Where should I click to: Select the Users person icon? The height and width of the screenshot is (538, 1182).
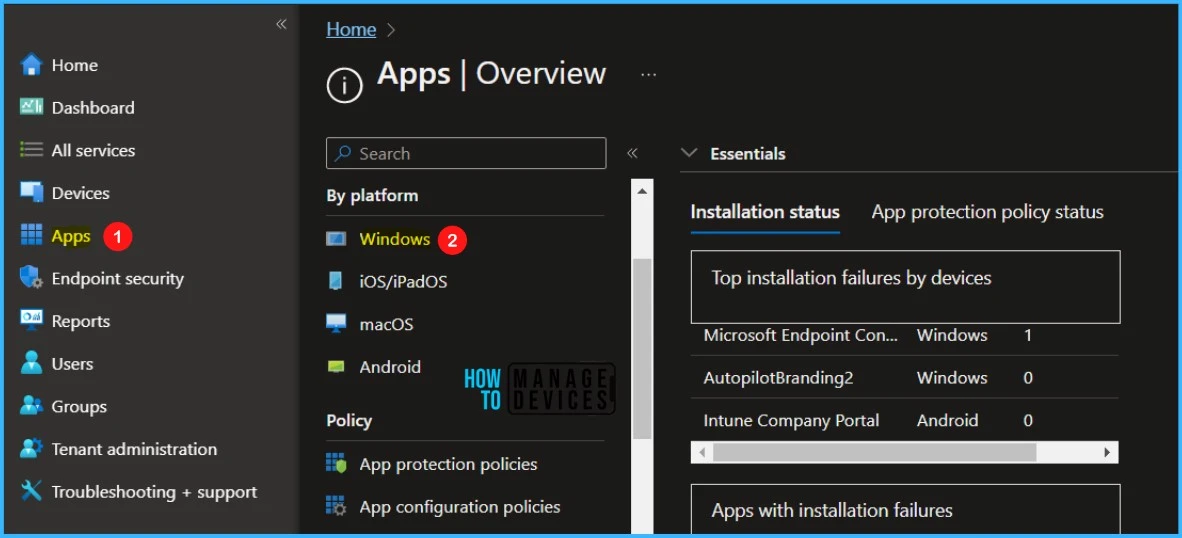point(32,363)
